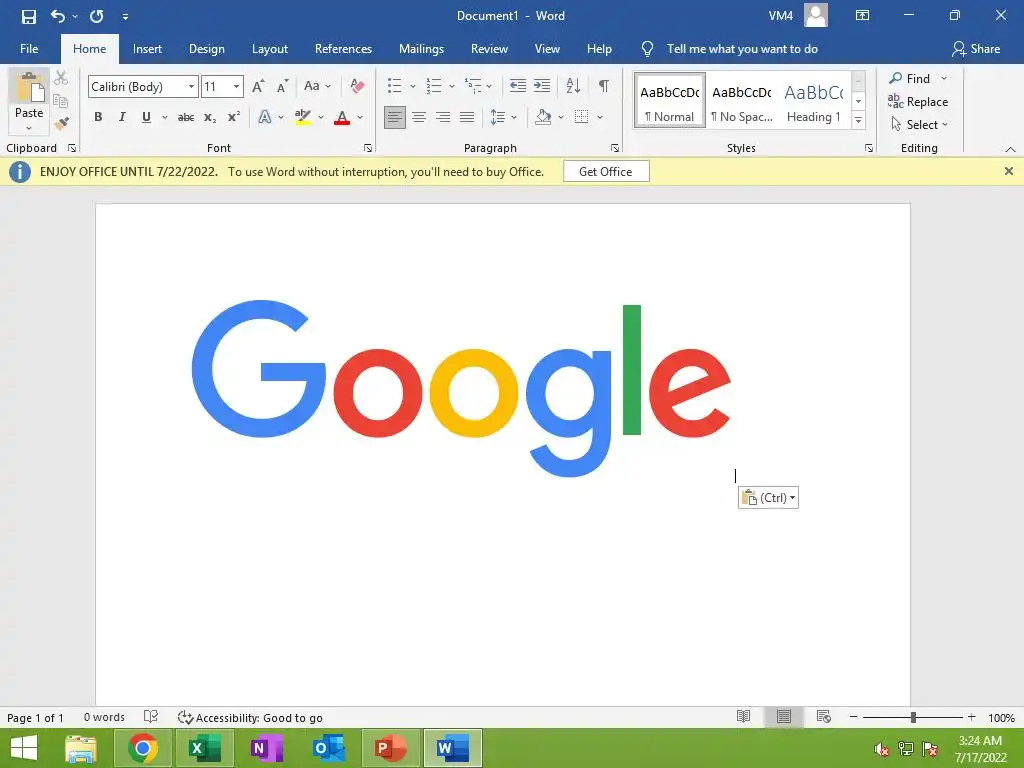Image resolution: width=1024 pixels, height=768 pixels.
Task: Open the Bullets list dropdown arrow
Action: click(x=413, y=86)
